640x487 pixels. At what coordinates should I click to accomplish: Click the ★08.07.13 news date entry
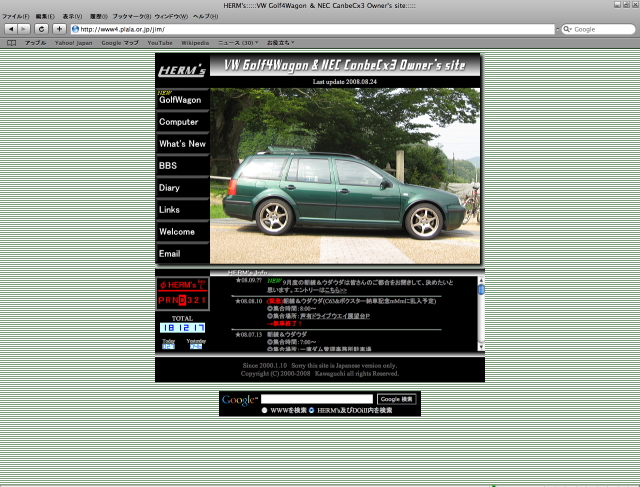tap(249, 334)
